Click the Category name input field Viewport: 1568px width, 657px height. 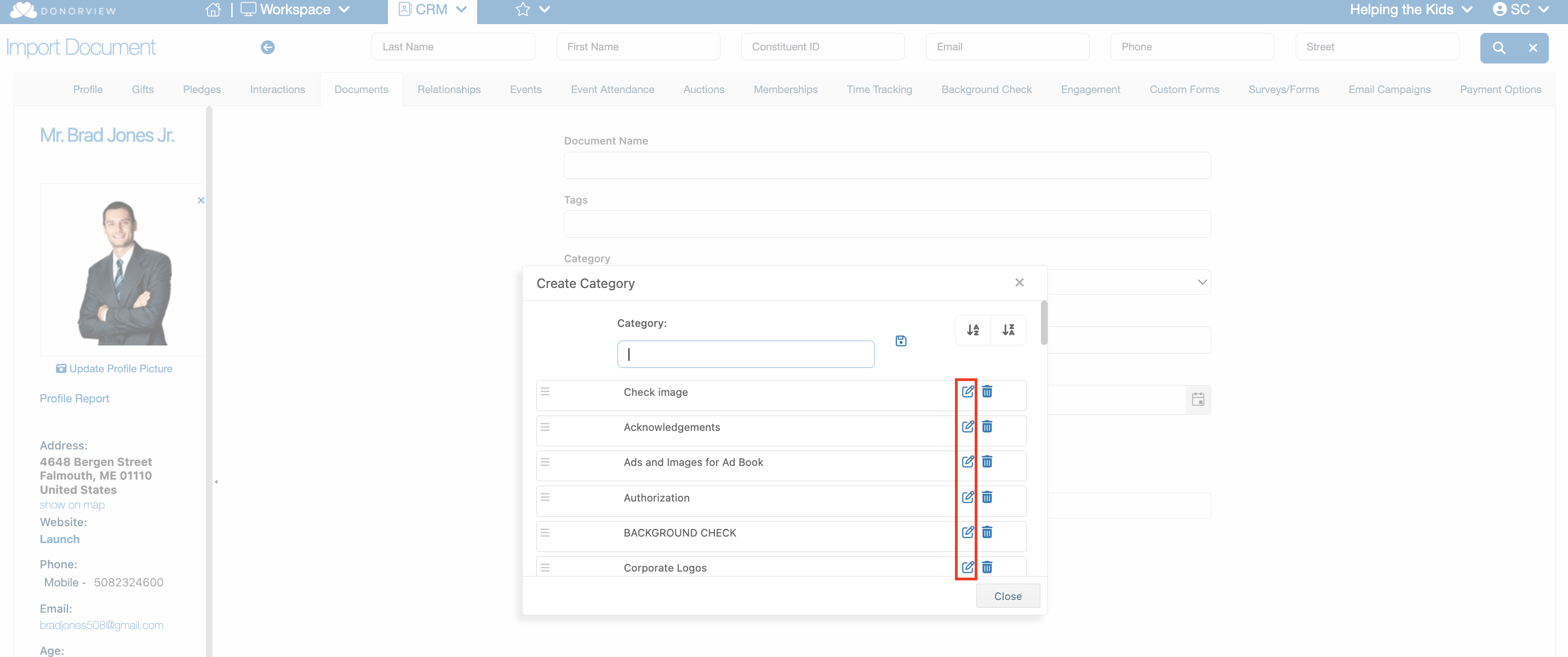click(x=745, y=354)
